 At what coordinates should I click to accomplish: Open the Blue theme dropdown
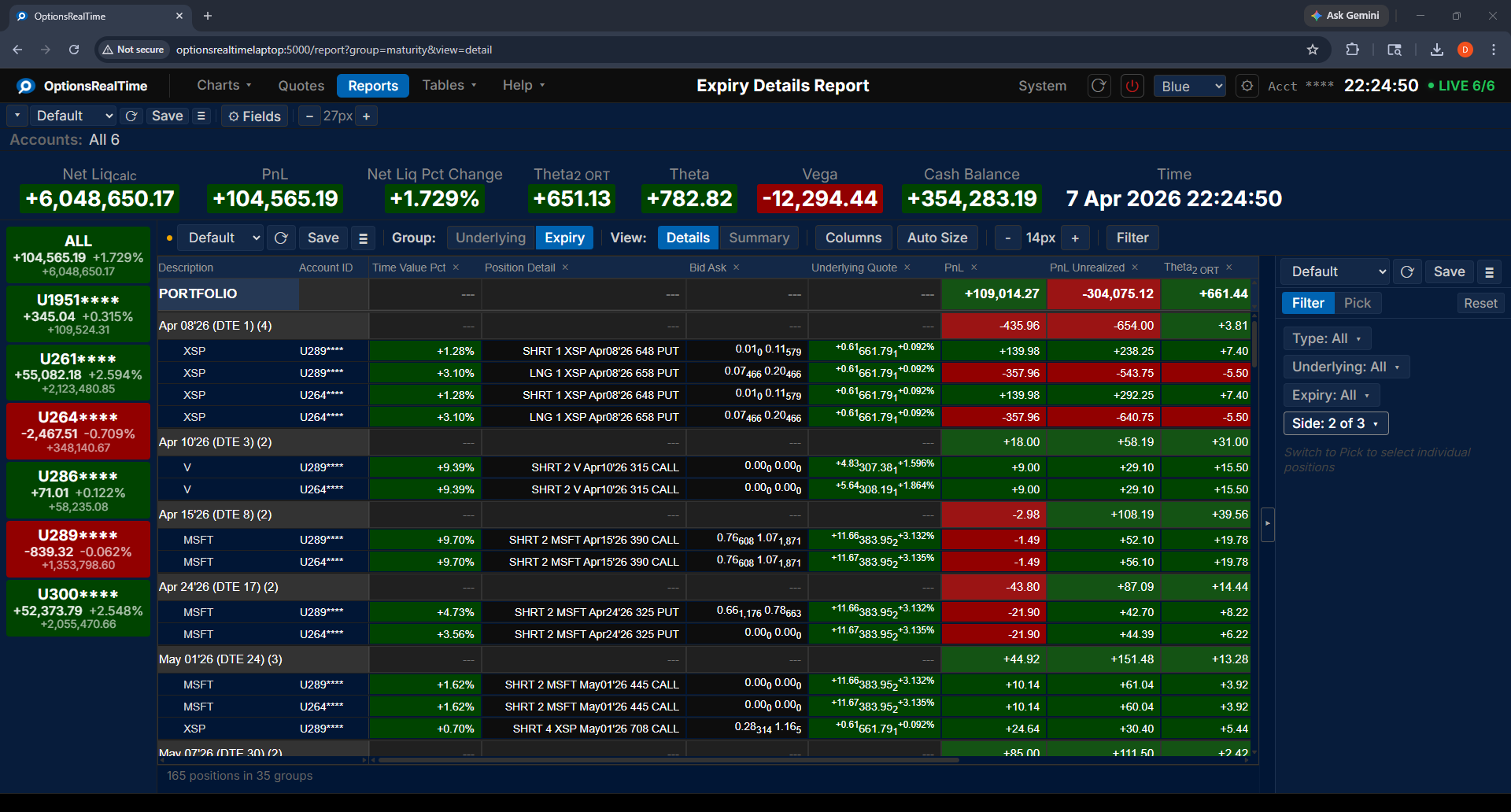1190,86
